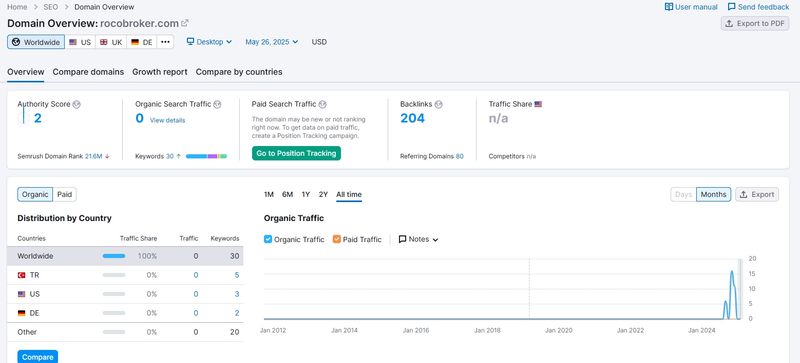Click the red Semrush Domain Rank down arrow

pos(107,156)
